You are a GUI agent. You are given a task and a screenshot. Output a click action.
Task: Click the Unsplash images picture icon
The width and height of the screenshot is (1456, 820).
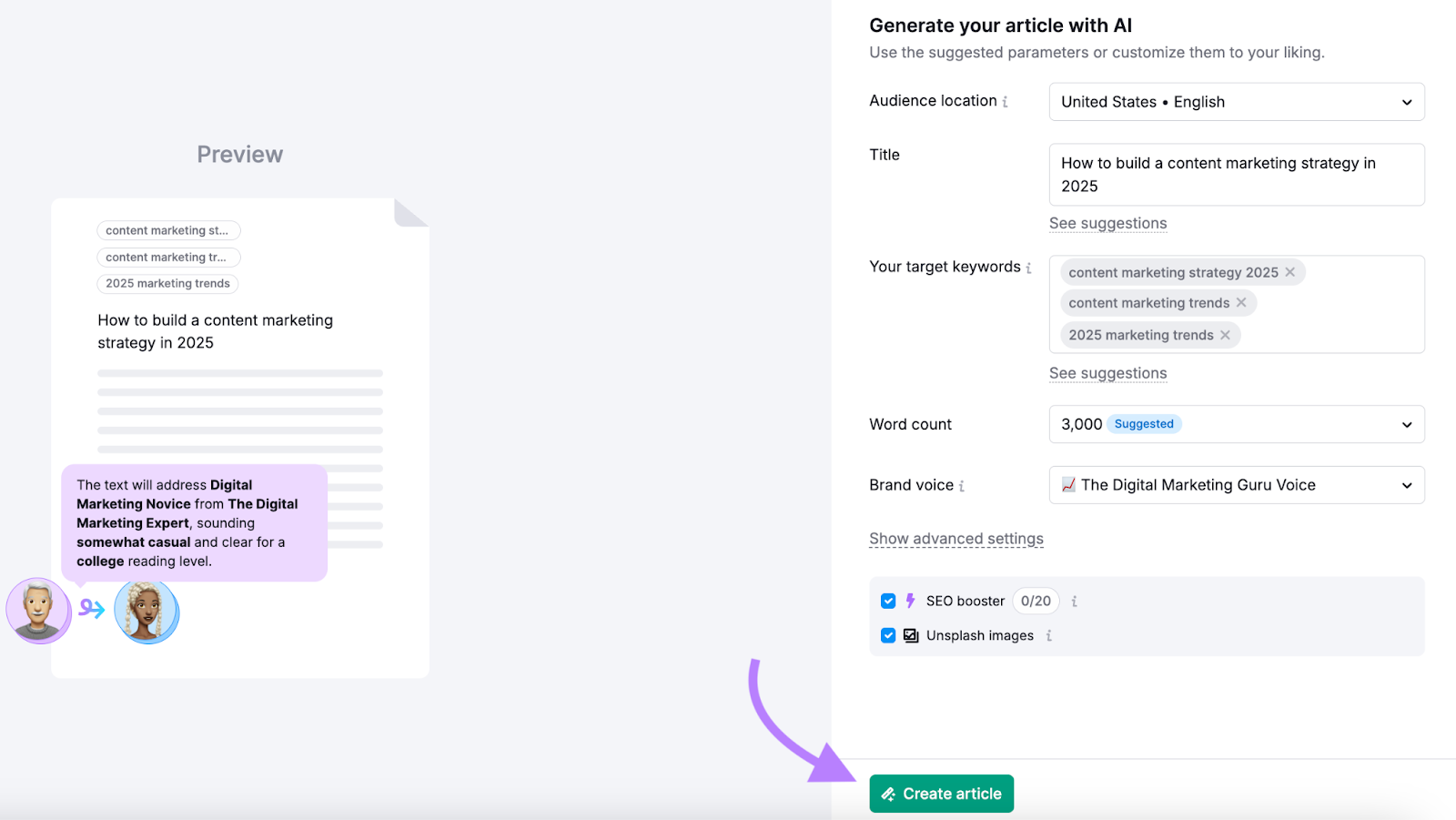click(x=911, y=635)
